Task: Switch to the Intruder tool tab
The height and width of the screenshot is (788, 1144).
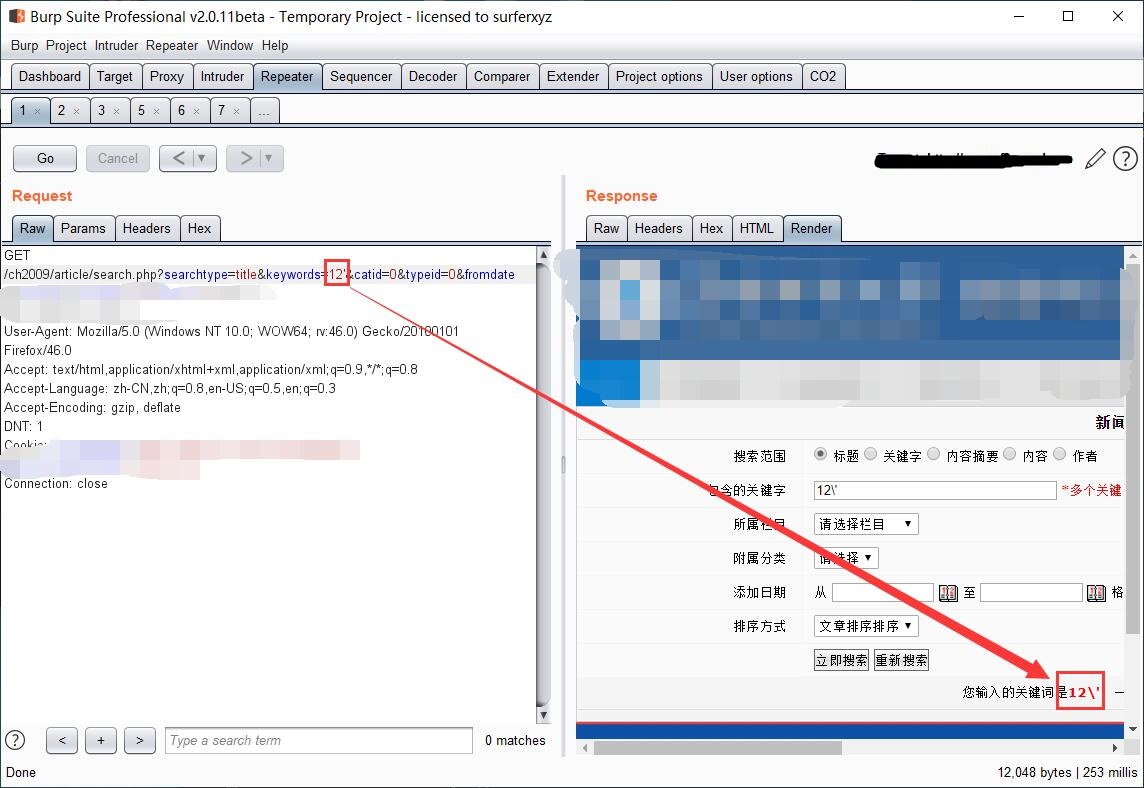Action: tap(222, 76)
